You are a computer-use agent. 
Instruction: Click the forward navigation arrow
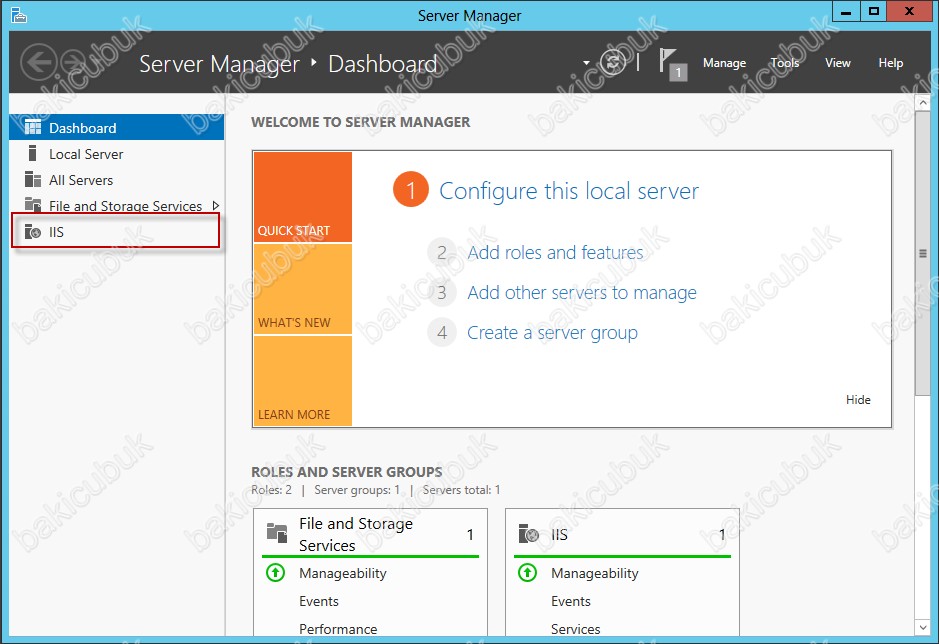click(x=74, y=62)
